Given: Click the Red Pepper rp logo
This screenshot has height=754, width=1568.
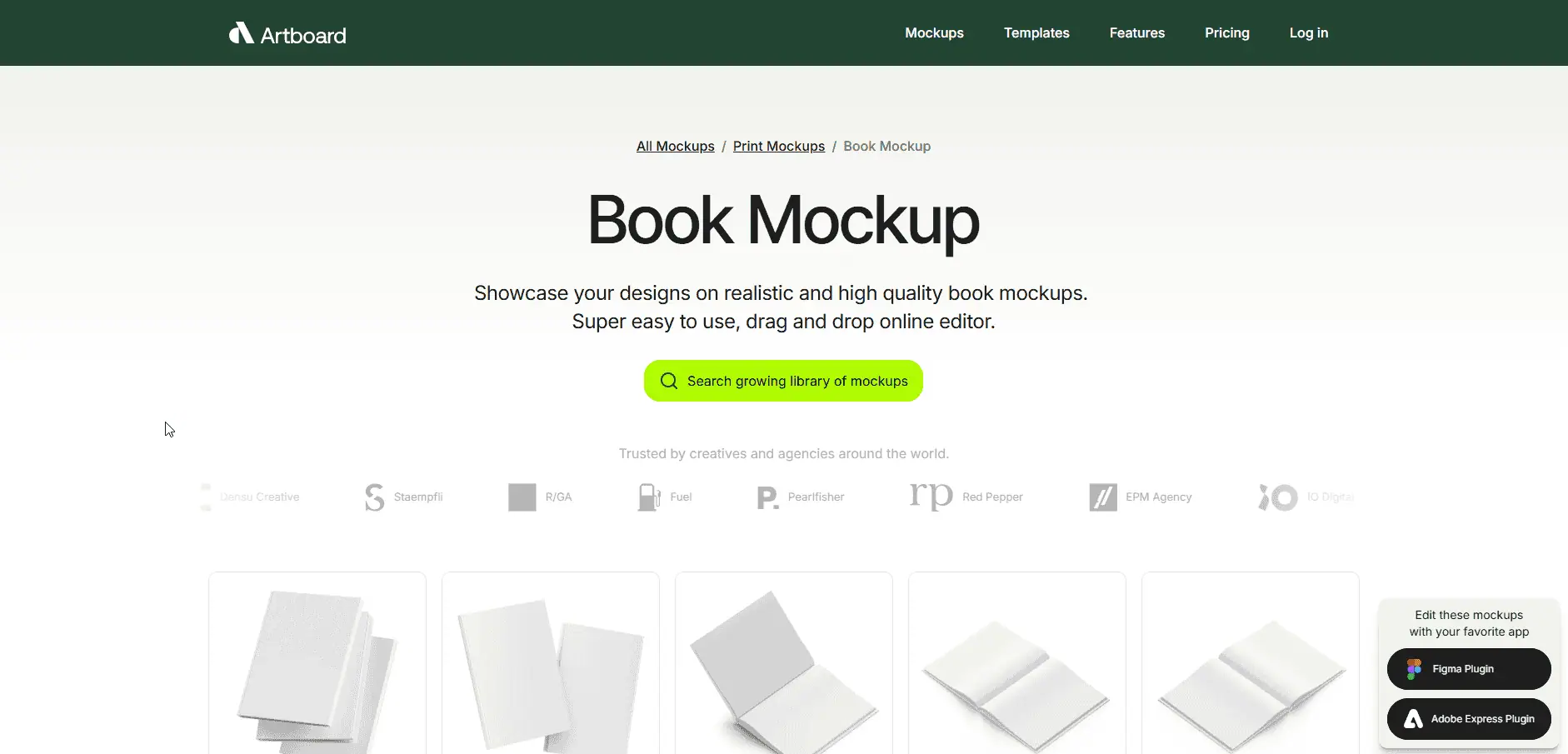Looking at the screenshot, I should click(x=931, y=497).
